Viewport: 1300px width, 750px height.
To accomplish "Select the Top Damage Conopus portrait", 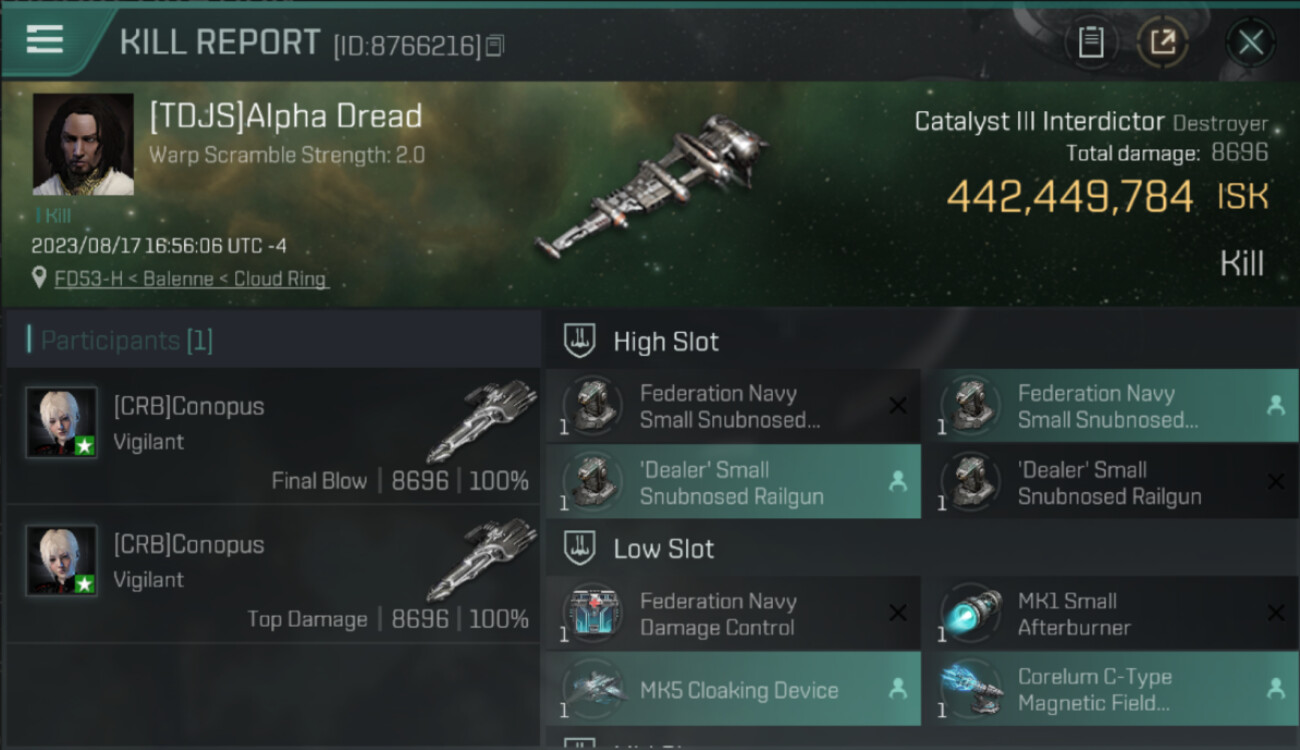I will pyautogui.click(x=62, y=560).
